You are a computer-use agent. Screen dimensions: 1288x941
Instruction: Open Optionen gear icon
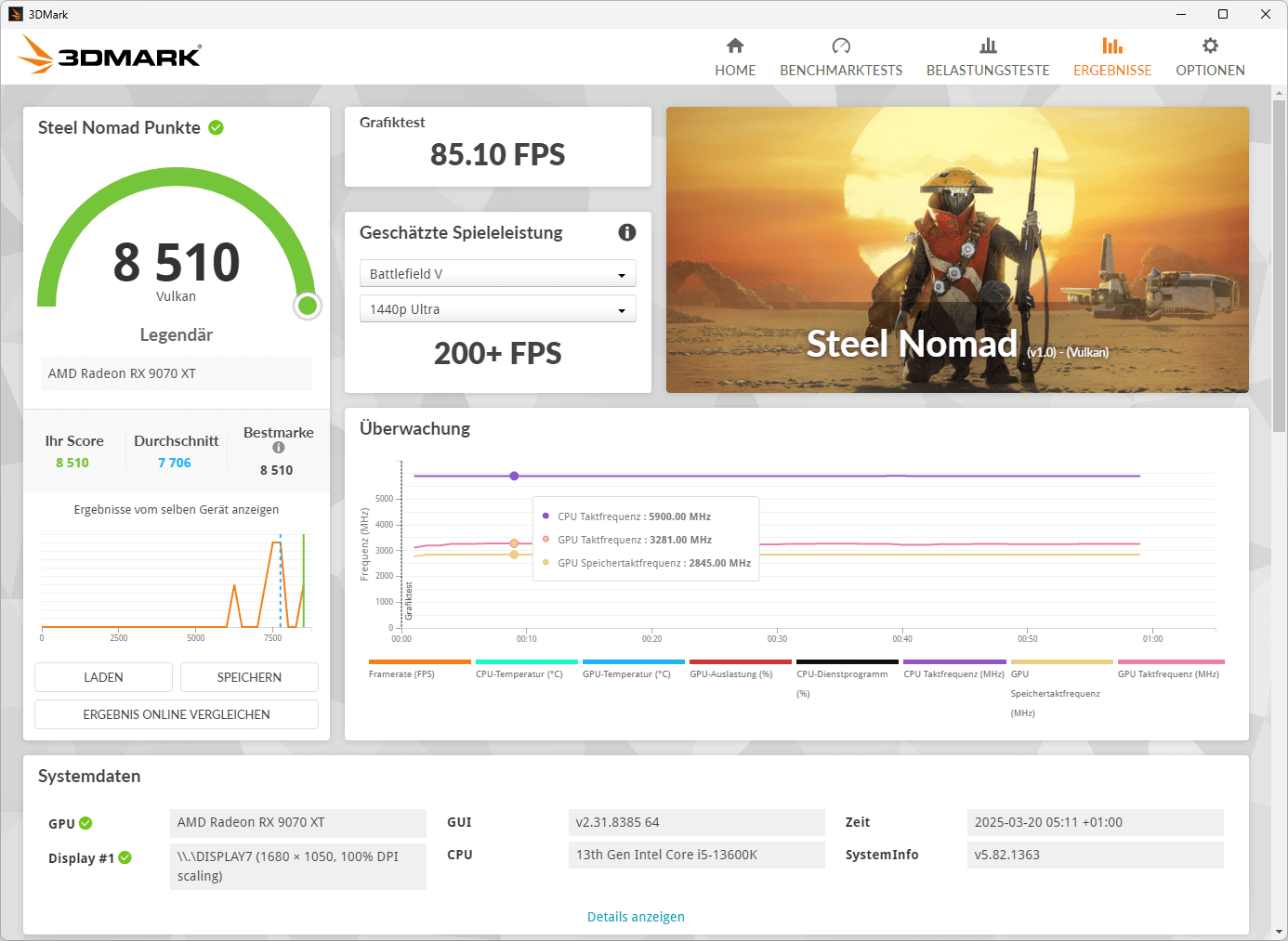pos(1210,46)
